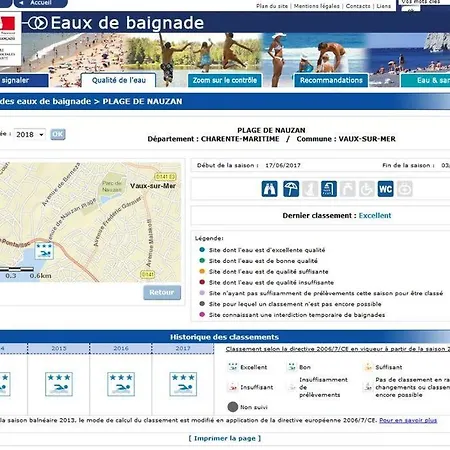
Task: Click the directive 2006/7/CE classification link
Action: 338,349
